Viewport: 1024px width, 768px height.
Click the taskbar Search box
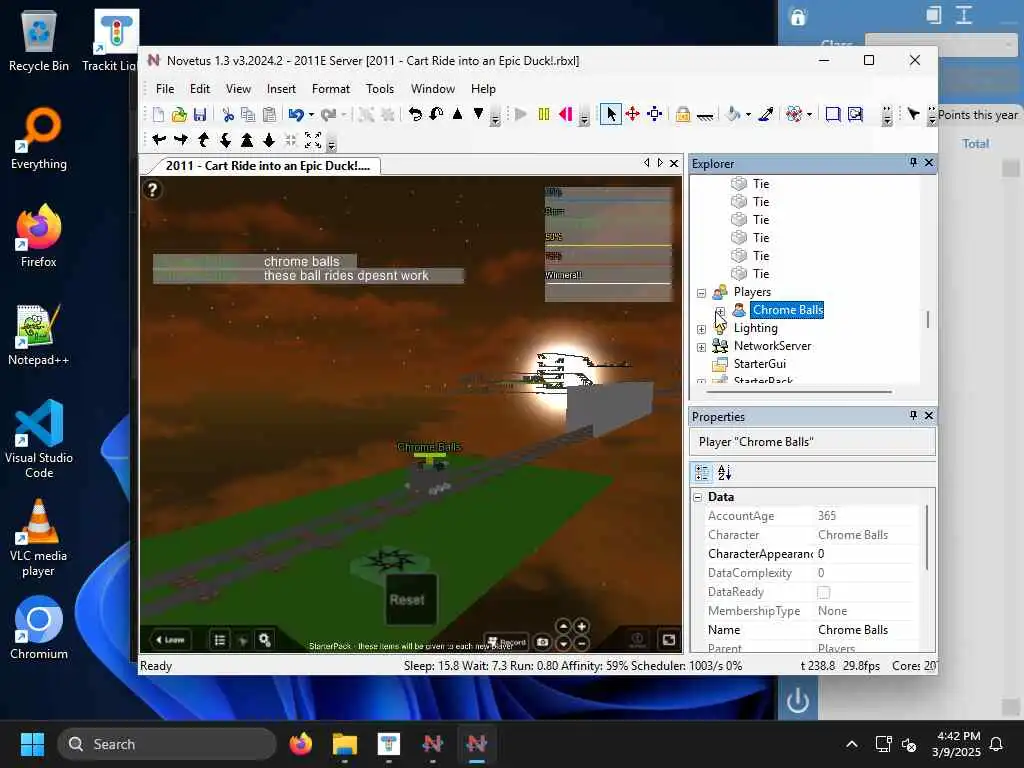click(167, 744)
